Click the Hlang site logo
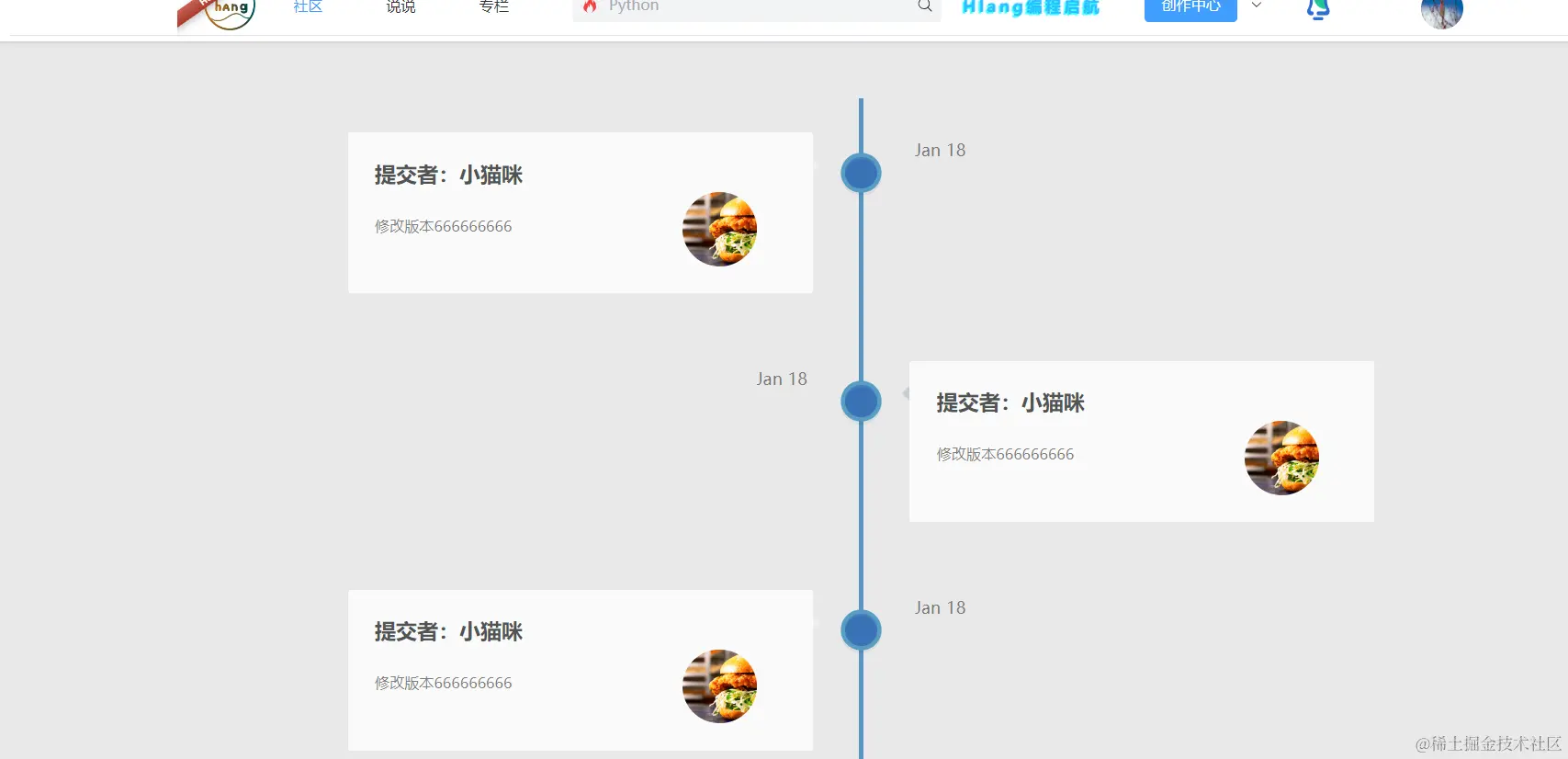This screenshot has height=759, width=1568. [217, 13]
